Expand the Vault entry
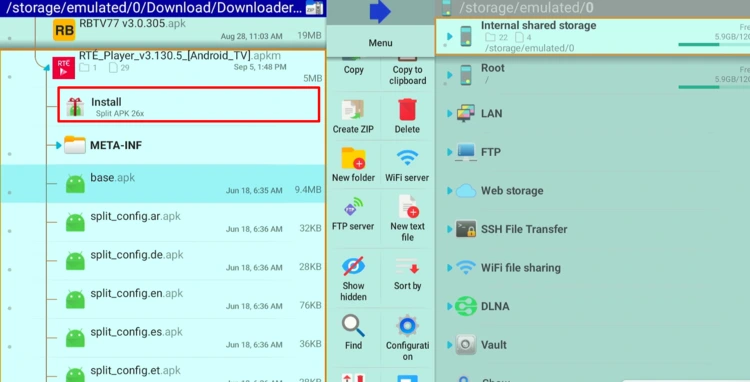The image size is (750, 382). point(449,345)
